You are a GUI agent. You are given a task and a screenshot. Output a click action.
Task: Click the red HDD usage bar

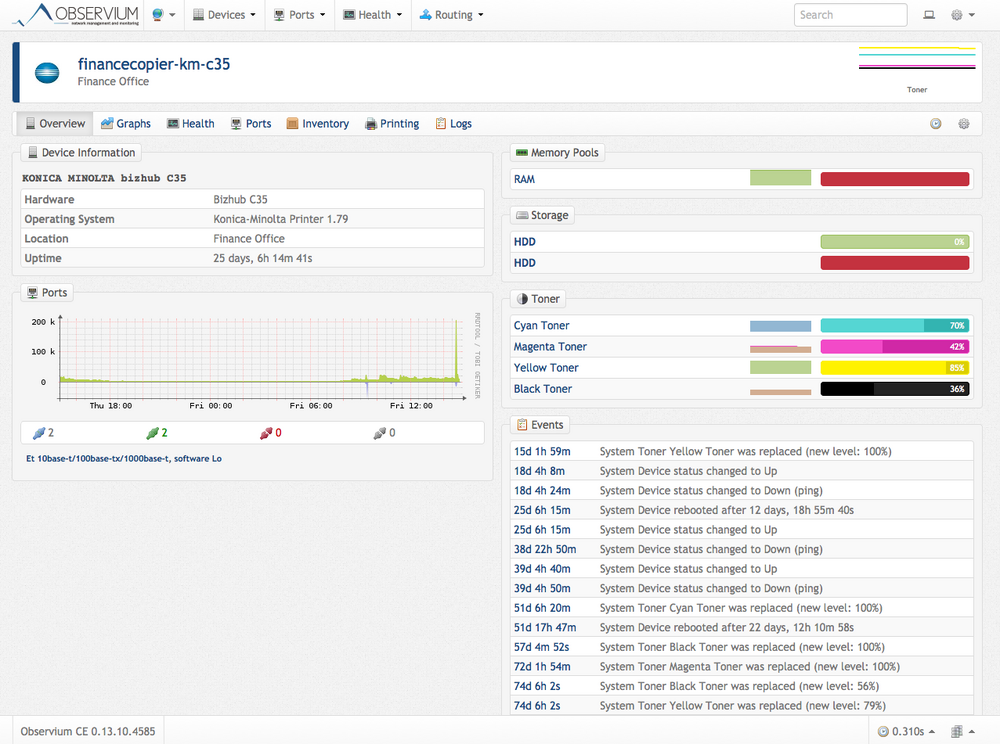(895, 263)
